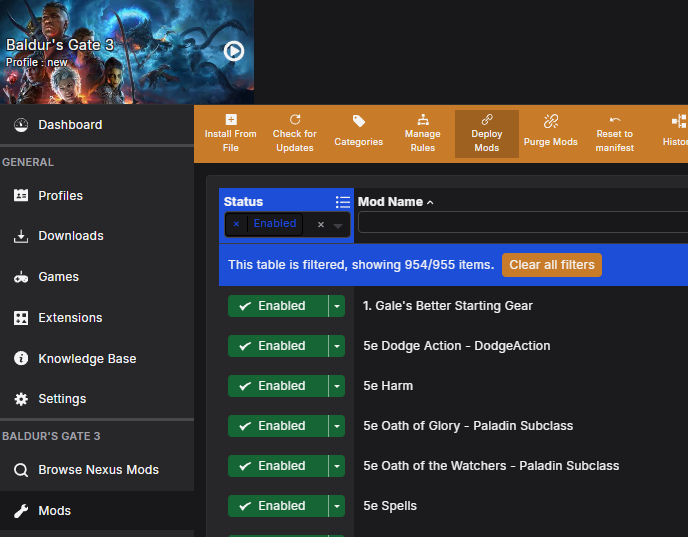Disable 1. Gale's Better Starting Gear mod
The height and width of the screenshot is (537, 688).
click(x=277, y=306)
